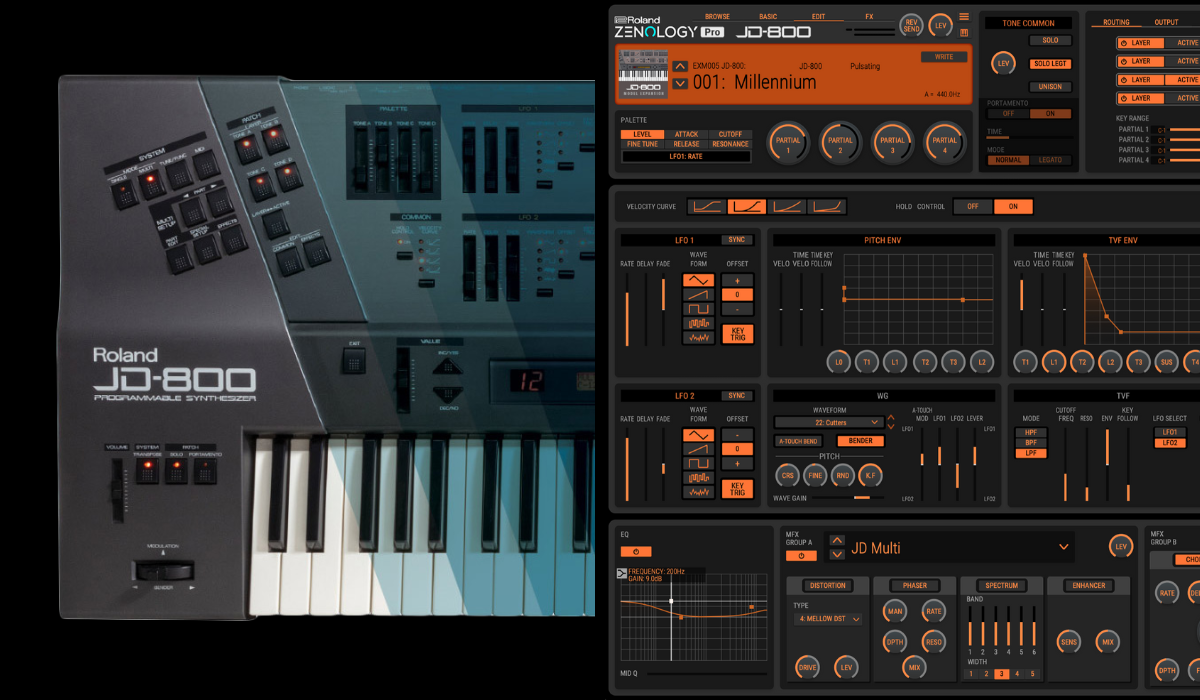Select the random noise waveform for LFO 1
The height and width of the screenshot is (700, 1200).
(x=698, y=337)
